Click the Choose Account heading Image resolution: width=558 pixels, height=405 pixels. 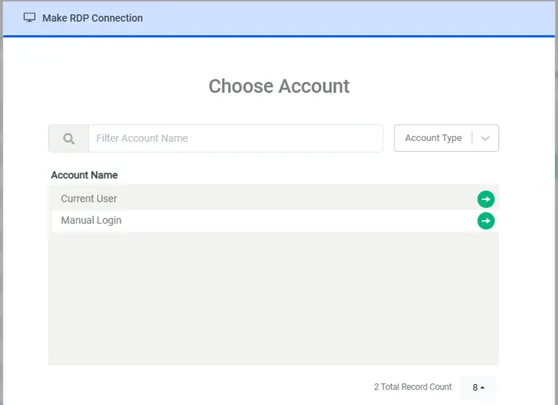click(x=279, y=86)
